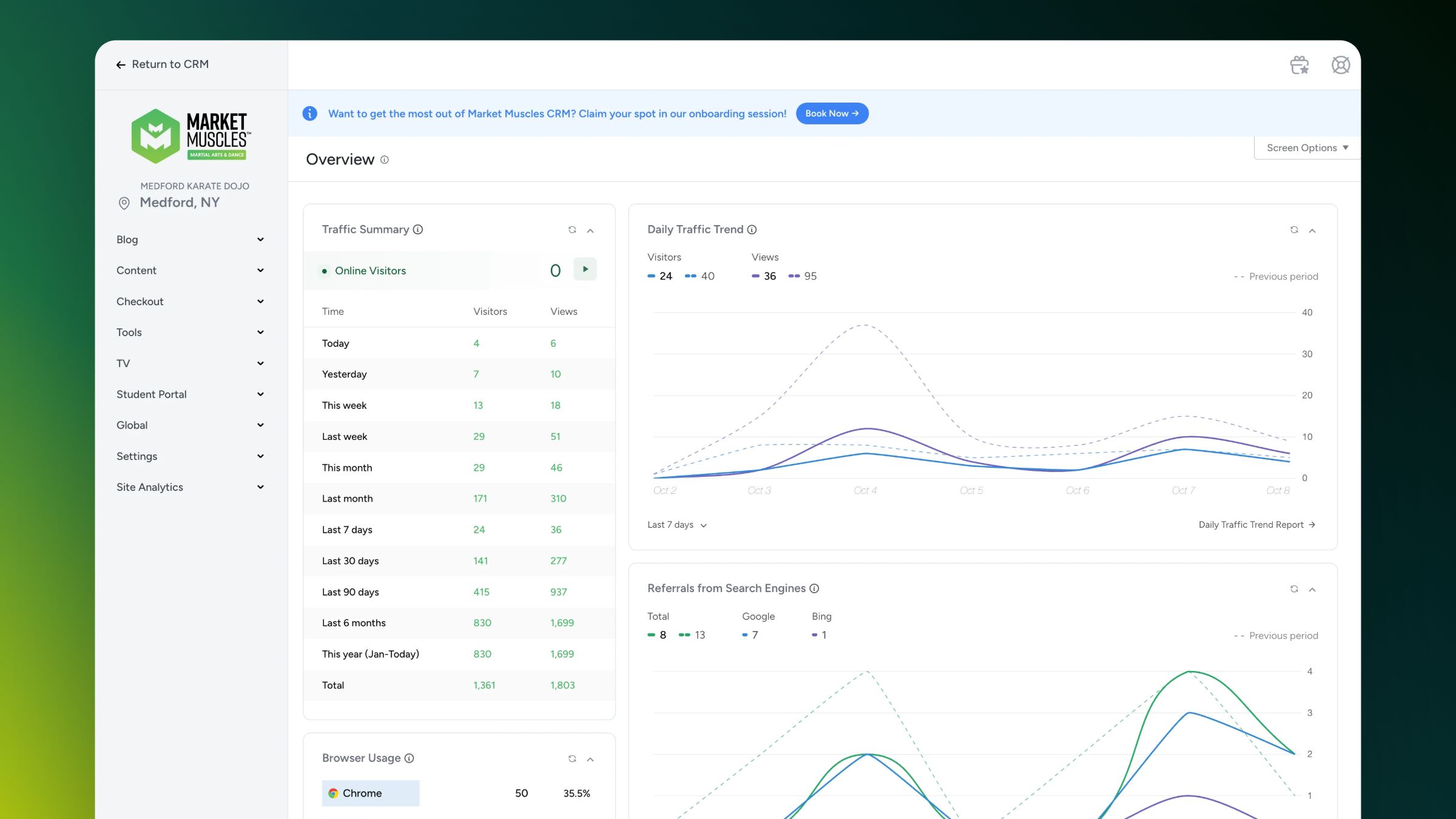Open the help lifebuoy icon
This screenshot has height=819, width=1456.
(x=1340, y=65)
